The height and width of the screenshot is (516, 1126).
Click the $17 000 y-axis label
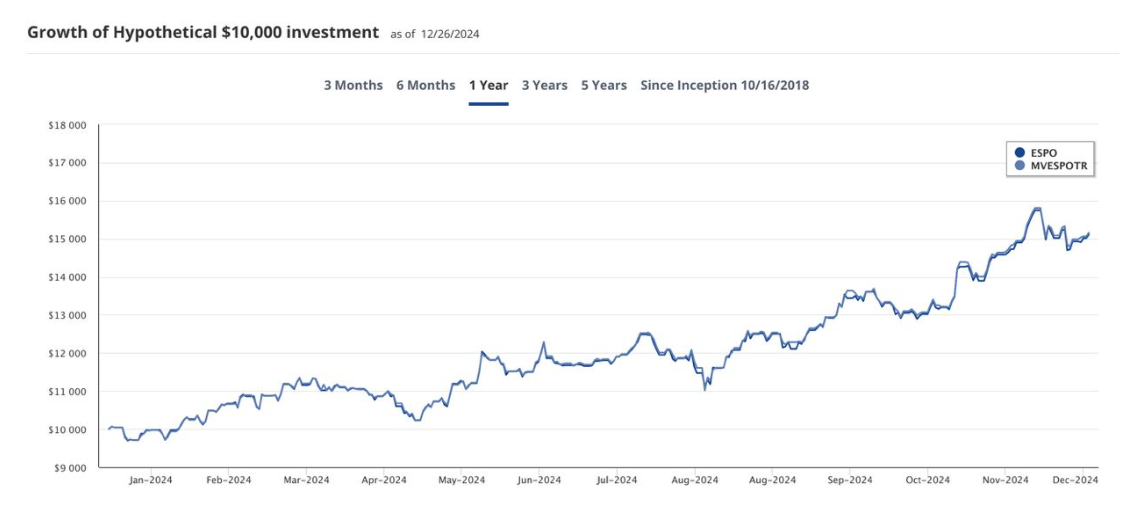click(x=69, y=163)
